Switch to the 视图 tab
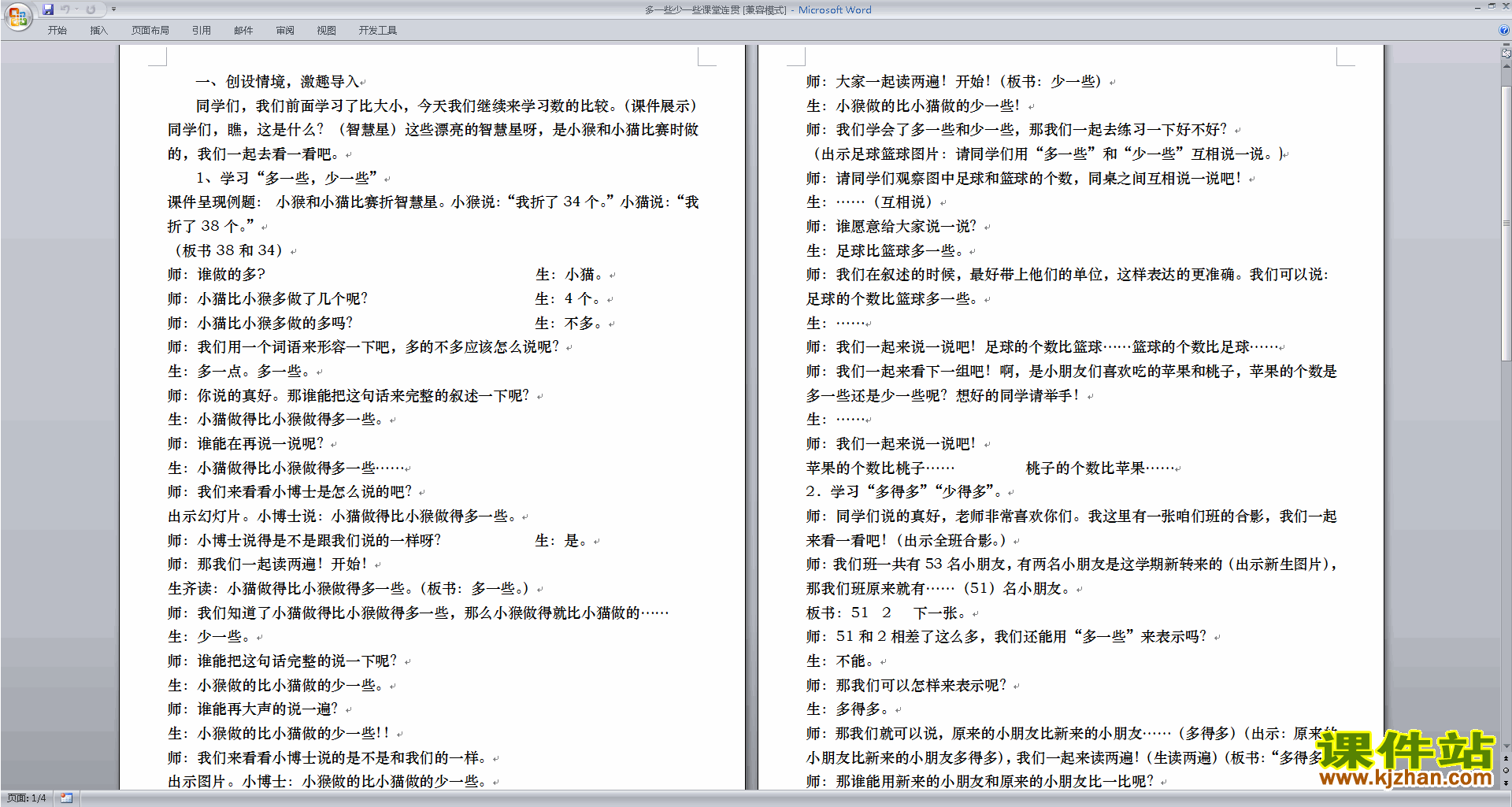Screen dimensions: 1512x807 tap(327, 30)
